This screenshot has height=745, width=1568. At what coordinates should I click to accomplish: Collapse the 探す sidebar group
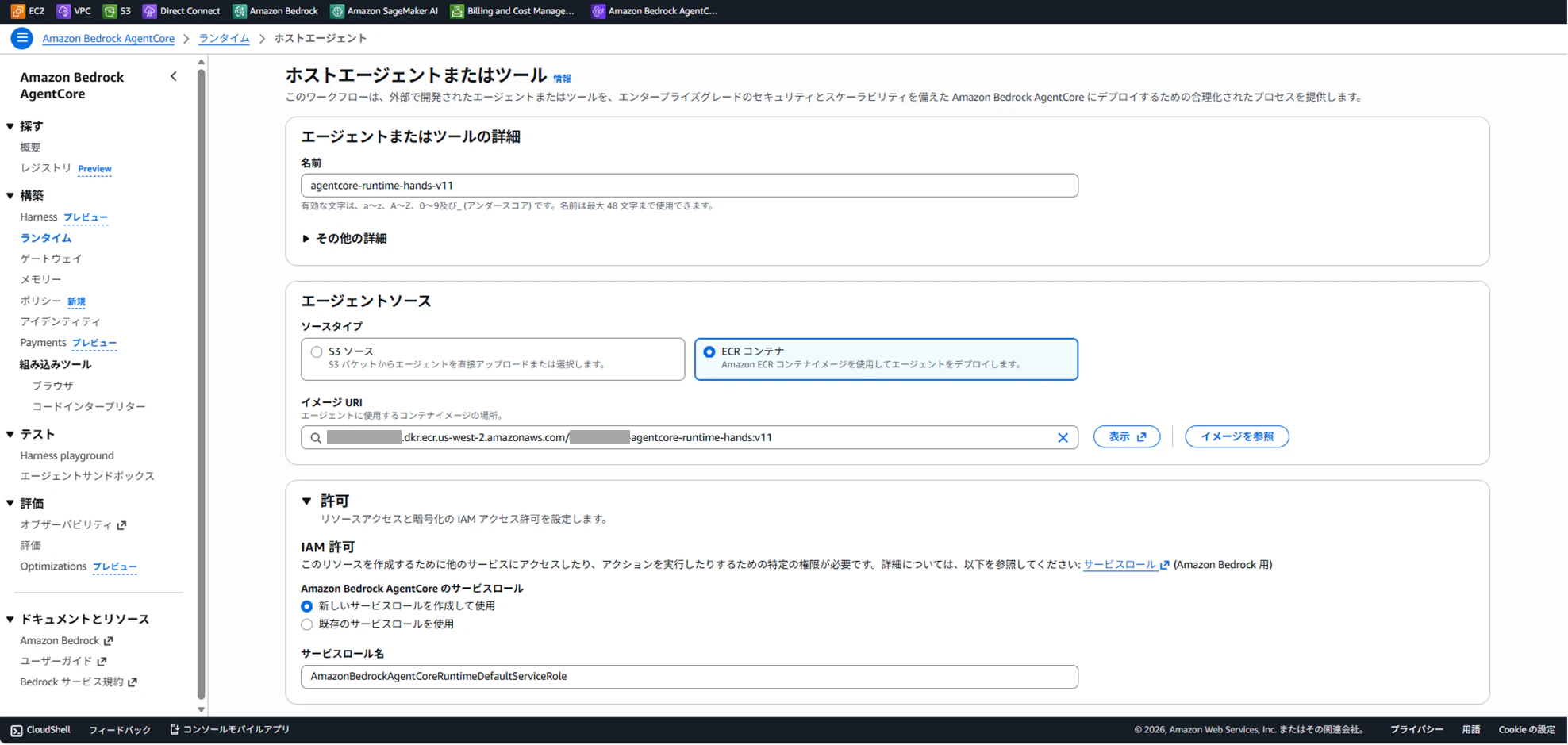(x=10, y=126)
